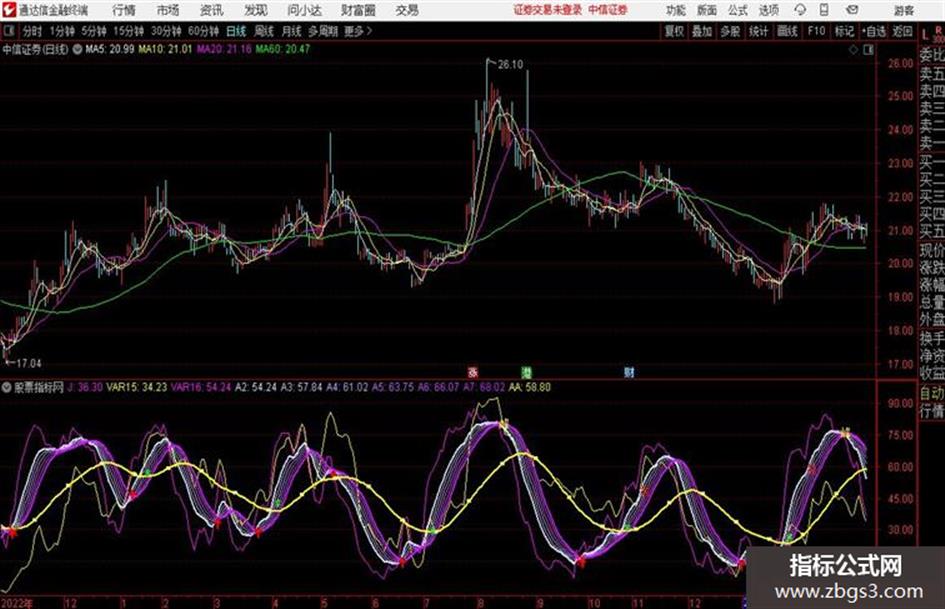
Task: Click the MA5: 20.99 value
Action: [x=109, y=49]
